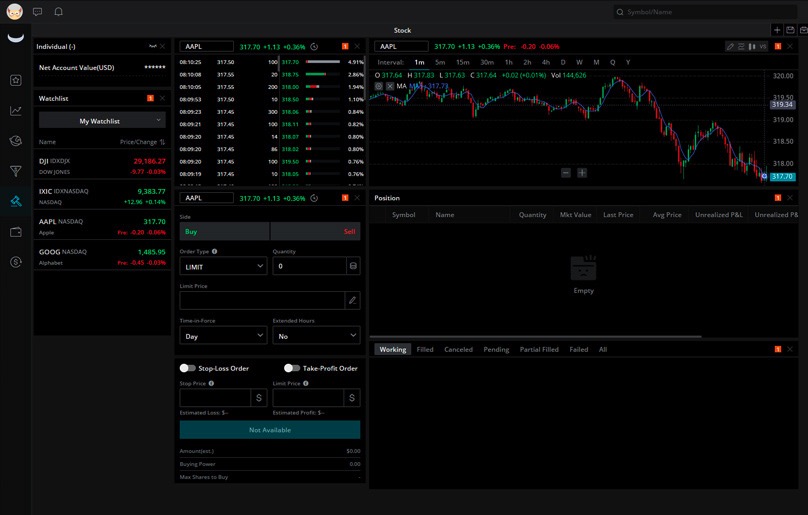Open the notifications bell
The width and height of the screenshot is (808, 515).
tap(59, 12)
